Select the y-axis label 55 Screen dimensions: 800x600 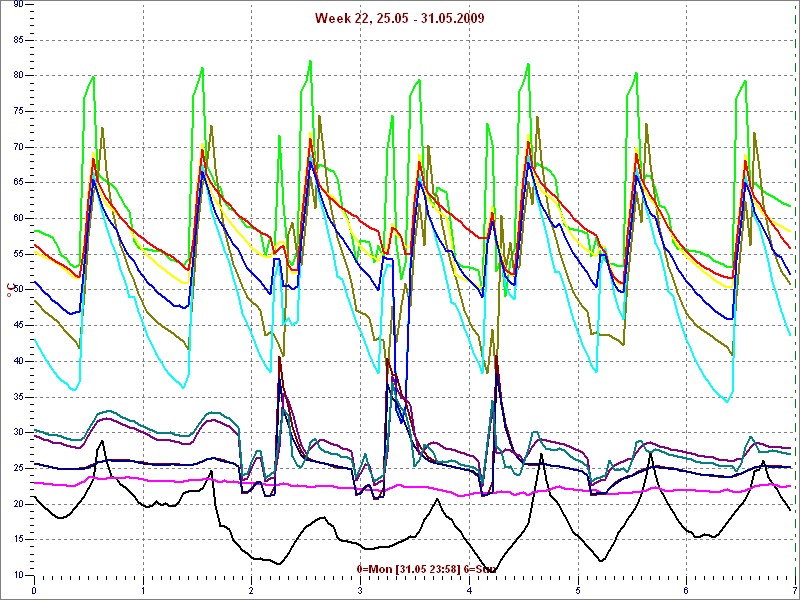coord(17,254)
